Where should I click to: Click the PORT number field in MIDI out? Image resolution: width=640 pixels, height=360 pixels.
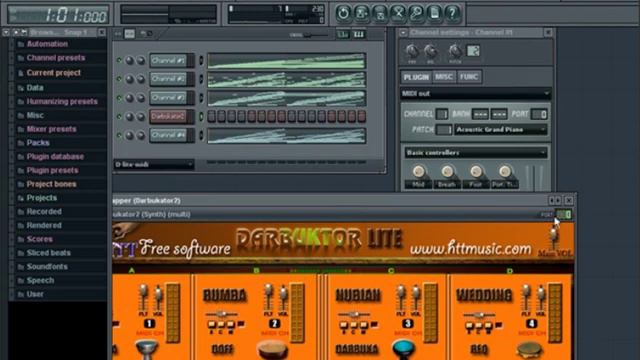pyautogui.click(x=539, y=114)
